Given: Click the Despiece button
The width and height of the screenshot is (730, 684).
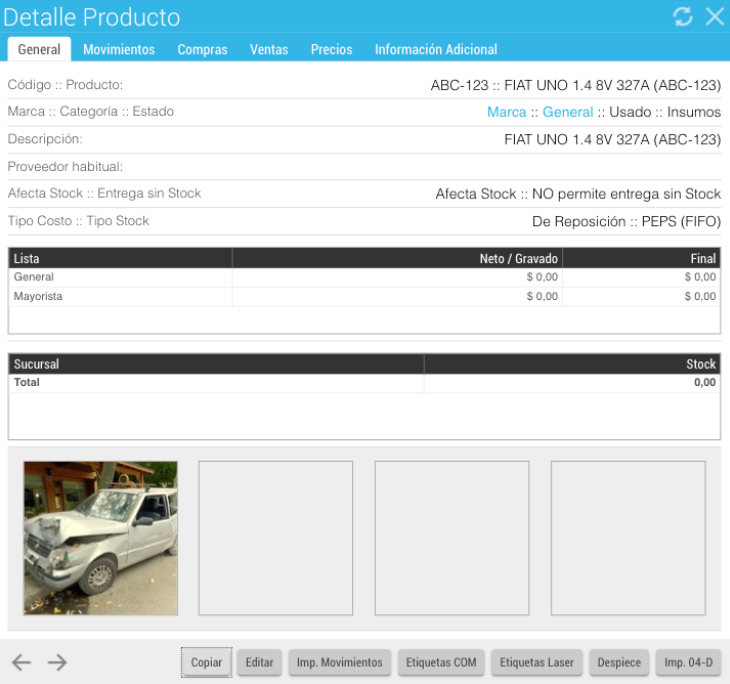Looking at the screenshot, I should pyautogui.click(x=619, y=662).
